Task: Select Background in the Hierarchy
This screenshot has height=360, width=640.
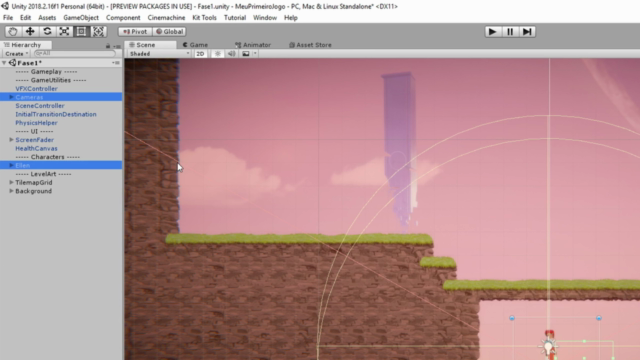Action: [x=33, y=191]
